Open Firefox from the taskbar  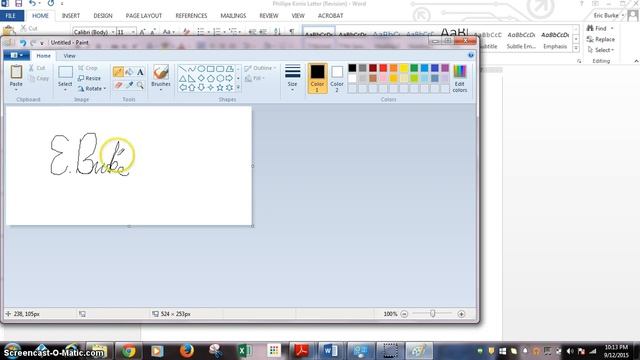pos(187,351)
